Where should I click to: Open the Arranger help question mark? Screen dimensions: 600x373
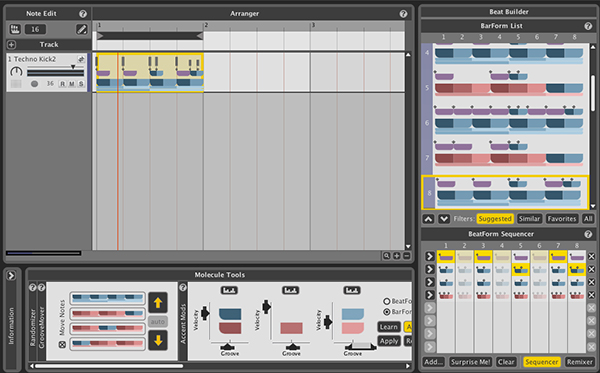click(x=403, y=14)
